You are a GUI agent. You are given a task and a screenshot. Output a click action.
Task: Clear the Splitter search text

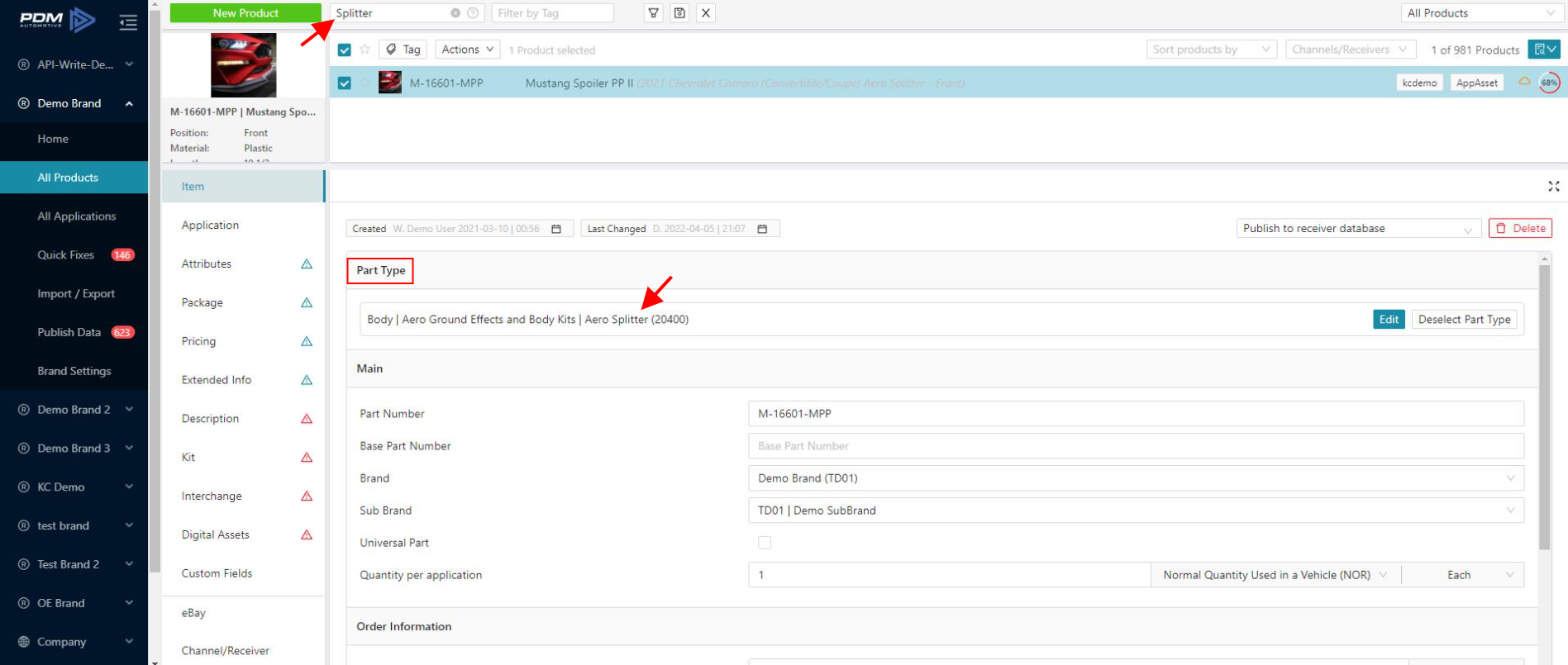[x=455, y=13]
